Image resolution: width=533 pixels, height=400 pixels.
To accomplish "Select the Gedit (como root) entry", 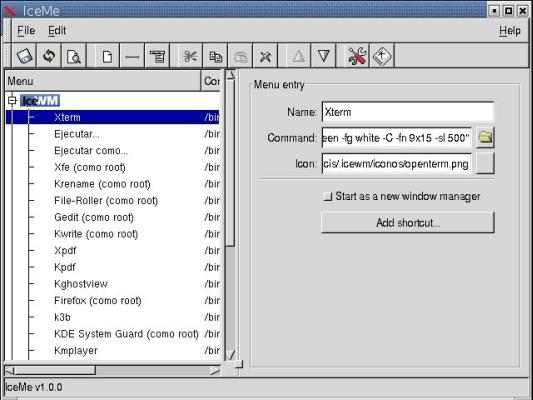I will pyautogui.click(x=112, y=217).
